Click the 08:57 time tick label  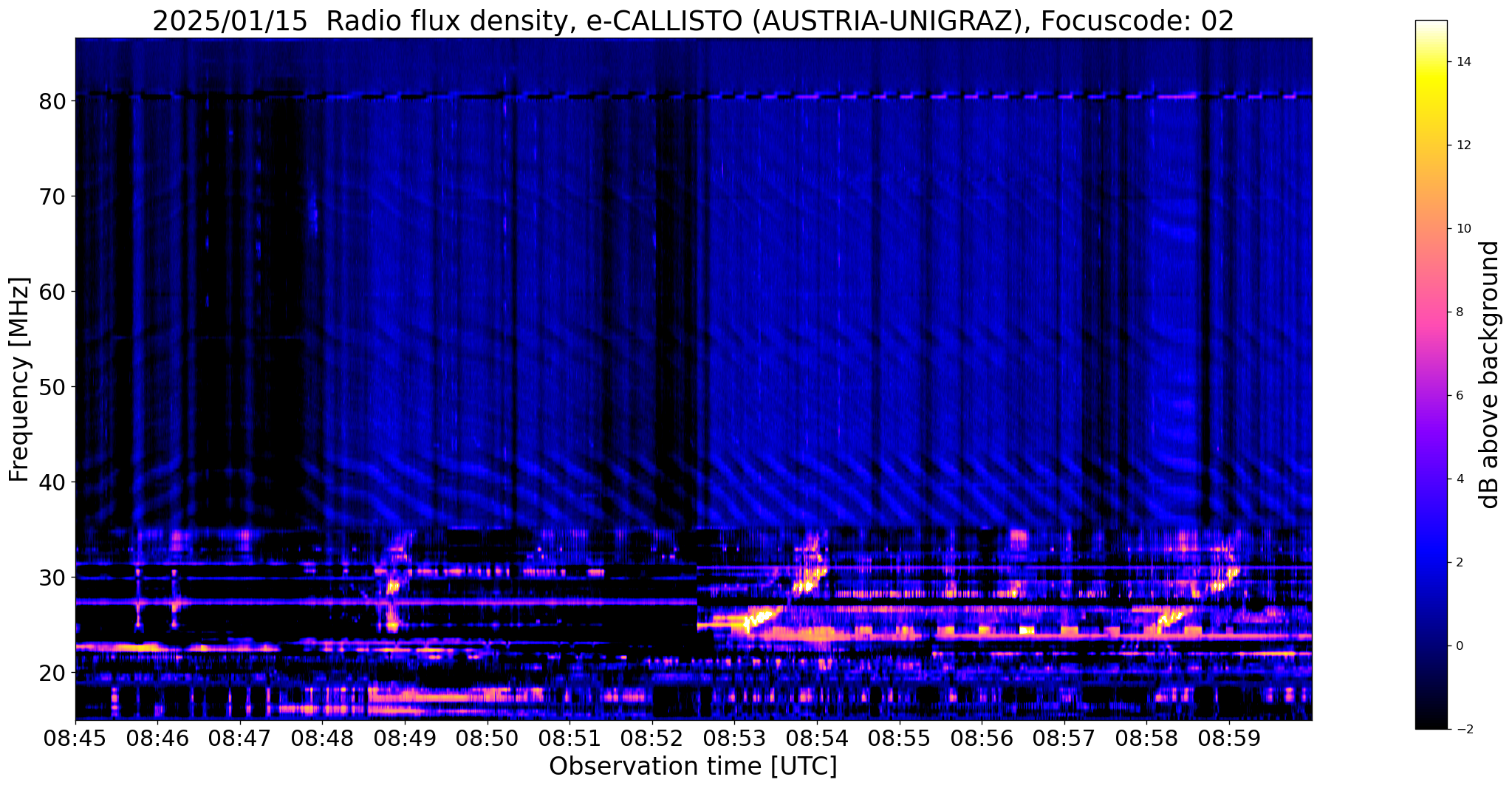(1064, 738)
